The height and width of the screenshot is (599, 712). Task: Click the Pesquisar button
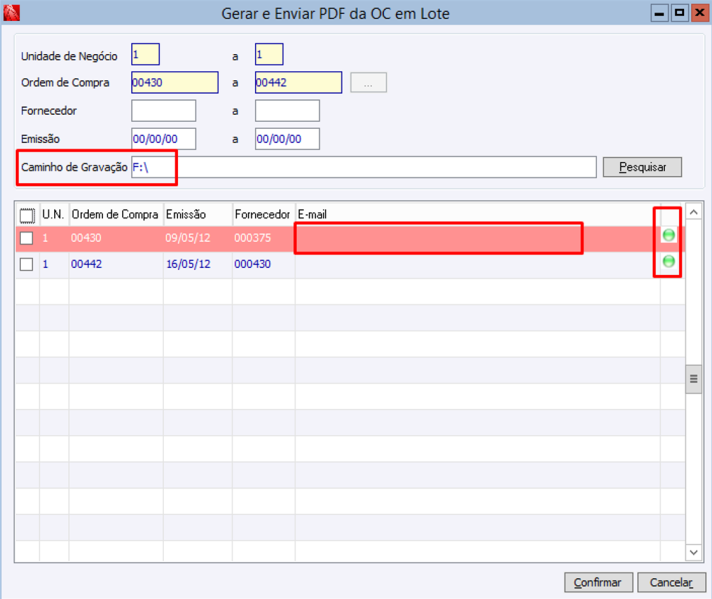coord(642,167)
